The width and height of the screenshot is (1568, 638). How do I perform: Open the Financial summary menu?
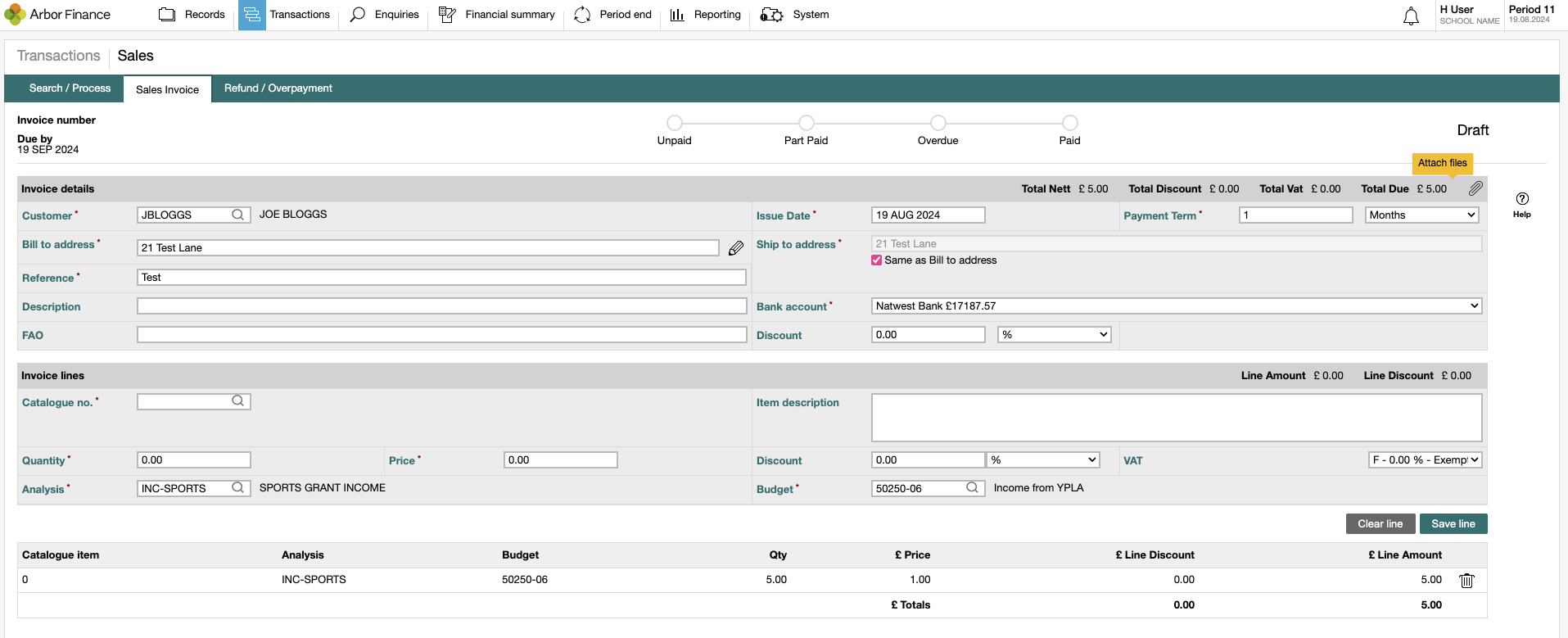click(x=497, y=15)
